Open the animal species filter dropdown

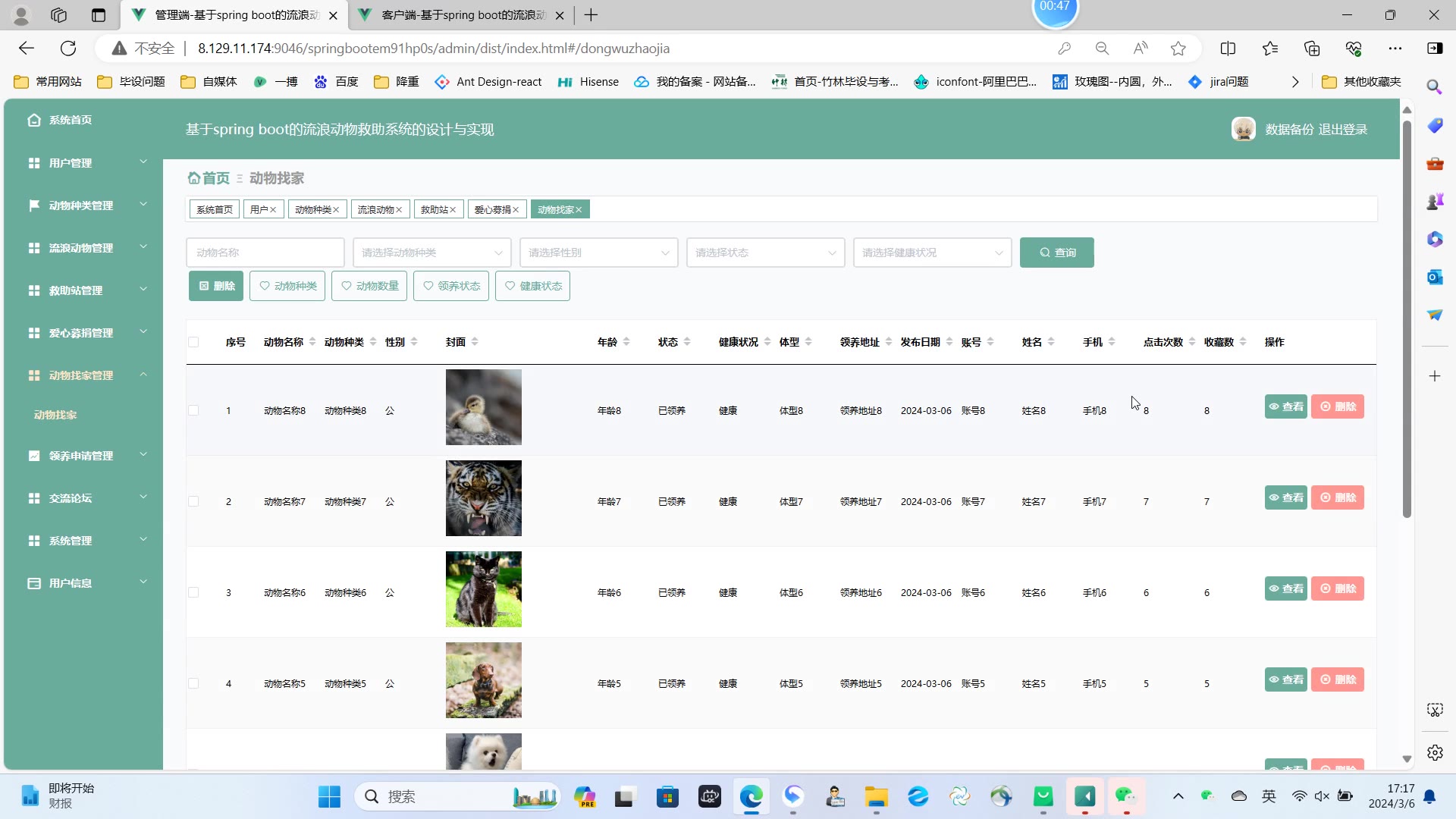tap(431, 253)
